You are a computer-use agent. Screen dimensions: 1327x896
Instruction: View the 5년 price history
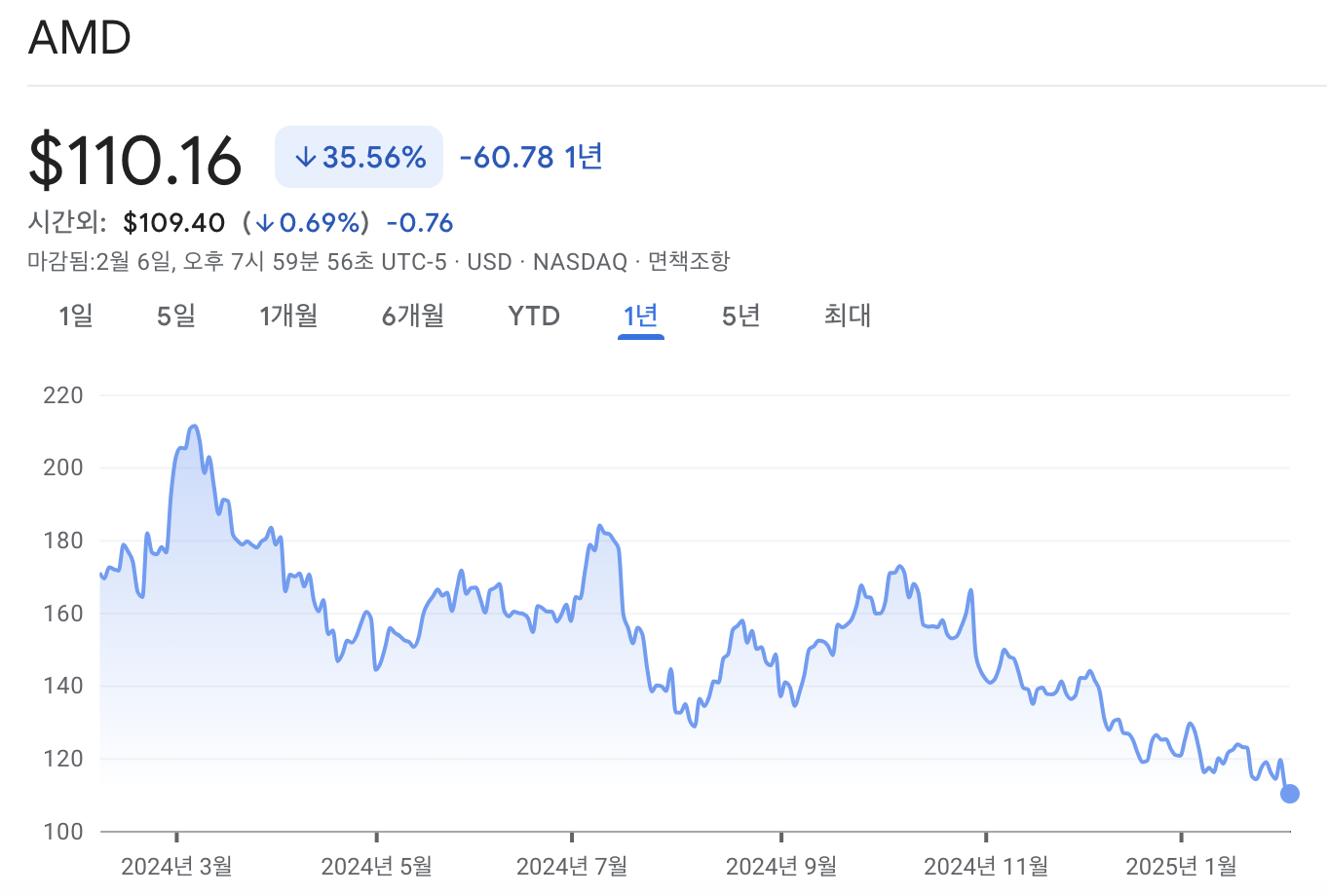pyautogui.click(x=739, y=316)
